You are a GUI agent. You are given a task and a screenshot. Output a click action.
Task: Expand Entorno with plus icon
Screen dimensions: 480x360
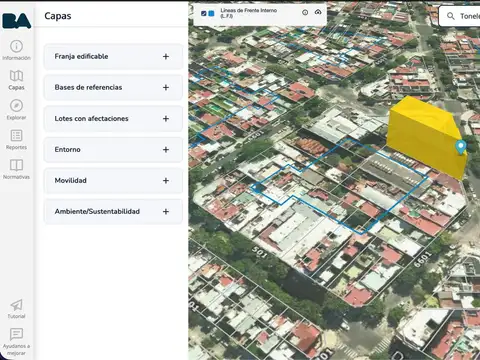pyautogui.click(x=166, y=150)
